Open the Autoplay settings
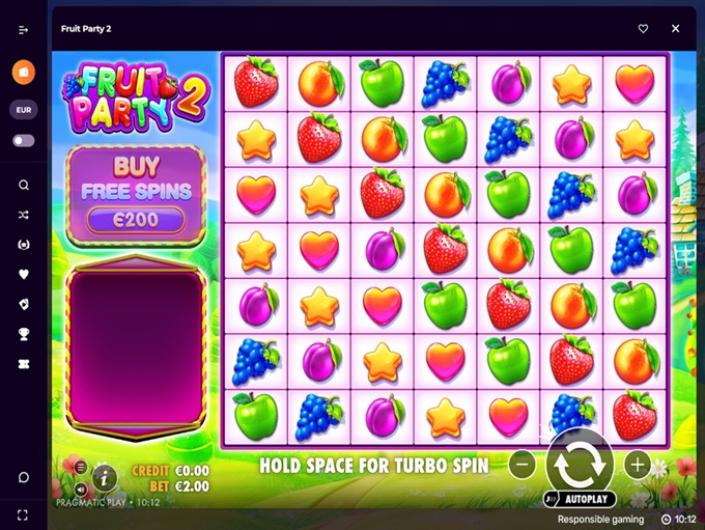The image size is (705, 530). (x=580, y=499)
